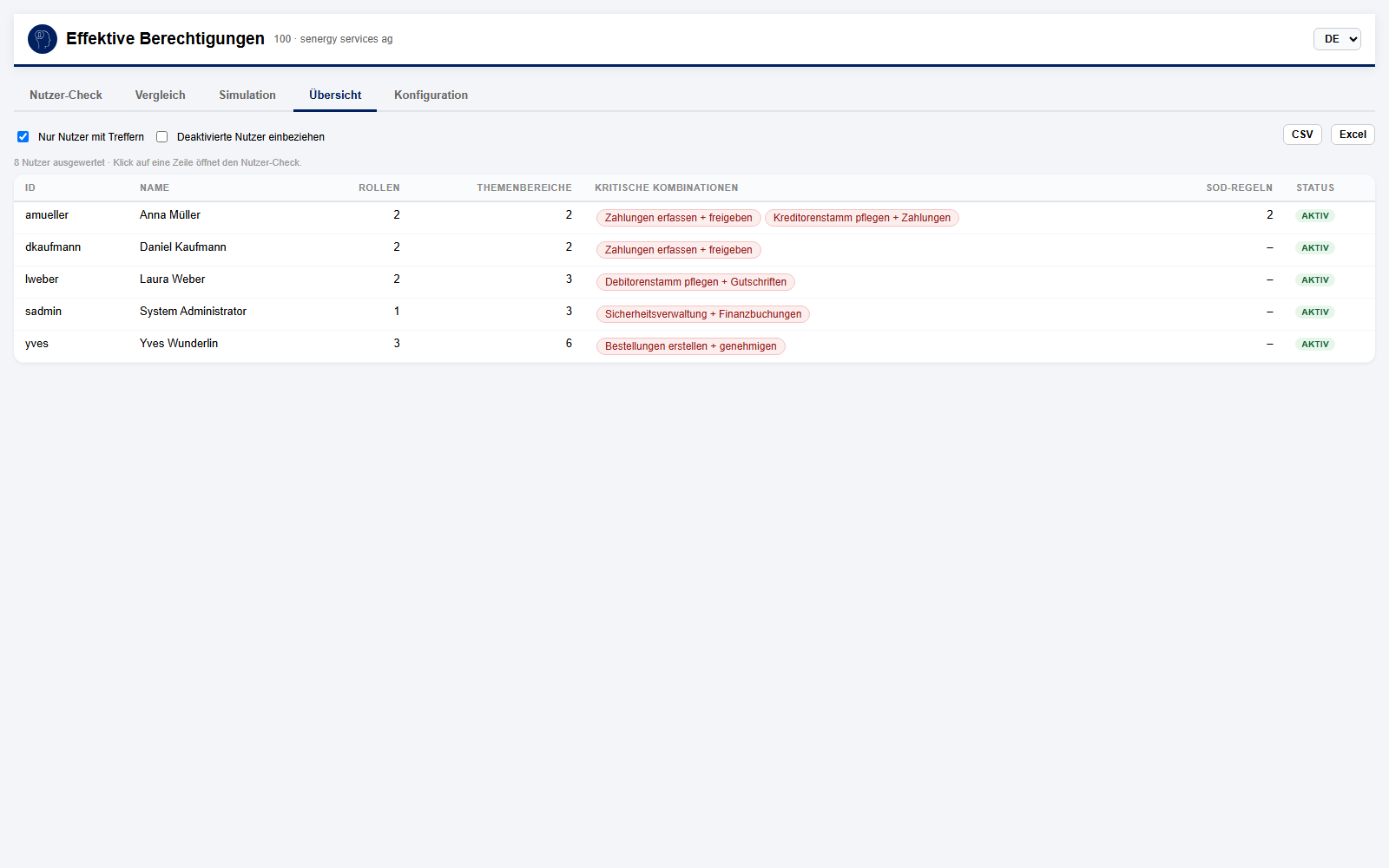The width and height of the screenshot is (1389, 868).
Task: Open the DE language dropdown
Action: point(1337,39)
